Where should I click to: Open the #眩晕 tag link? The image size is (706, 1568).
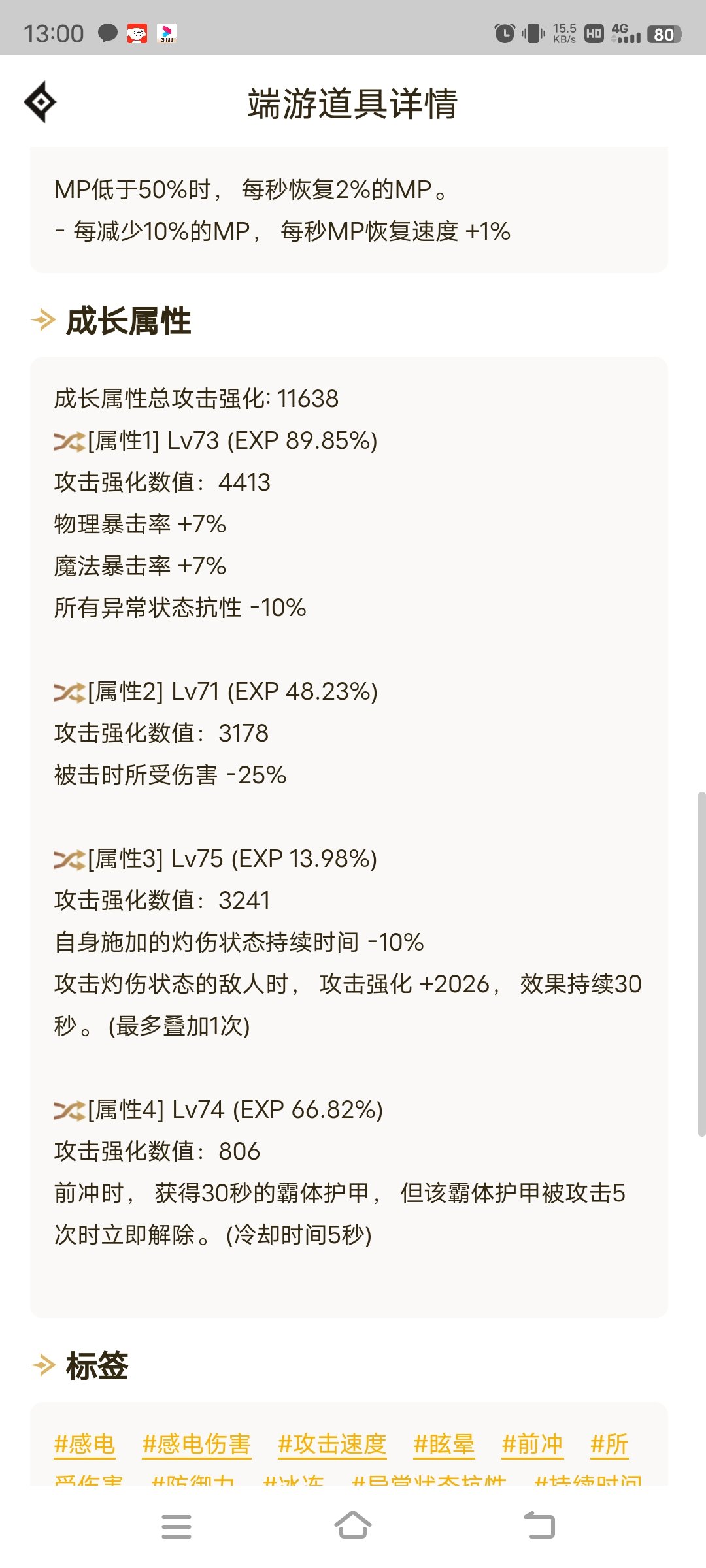click(444, 1444)
